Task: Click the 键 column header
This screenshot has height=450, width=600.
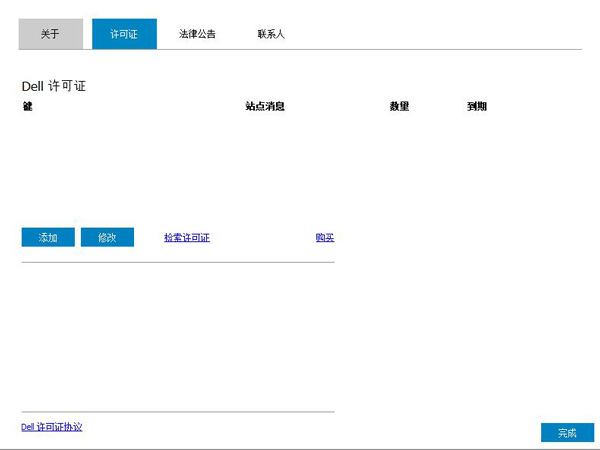Action: (x=28, y=107)
